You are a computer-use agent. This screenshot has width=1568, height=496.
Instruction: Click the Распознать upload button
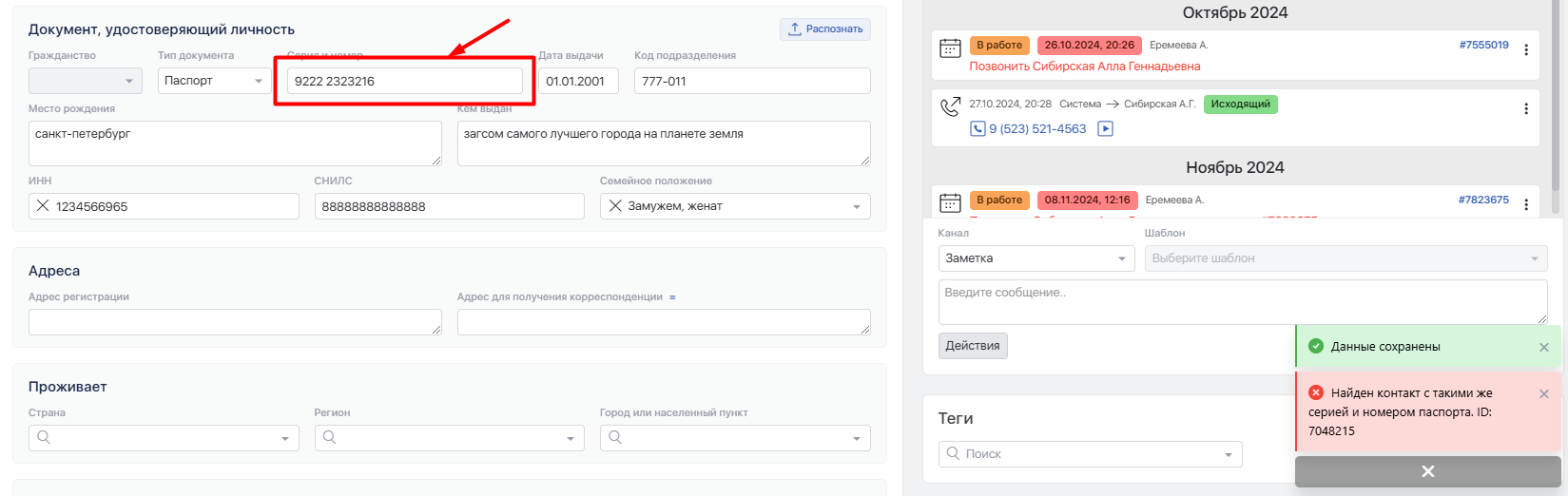824,29
